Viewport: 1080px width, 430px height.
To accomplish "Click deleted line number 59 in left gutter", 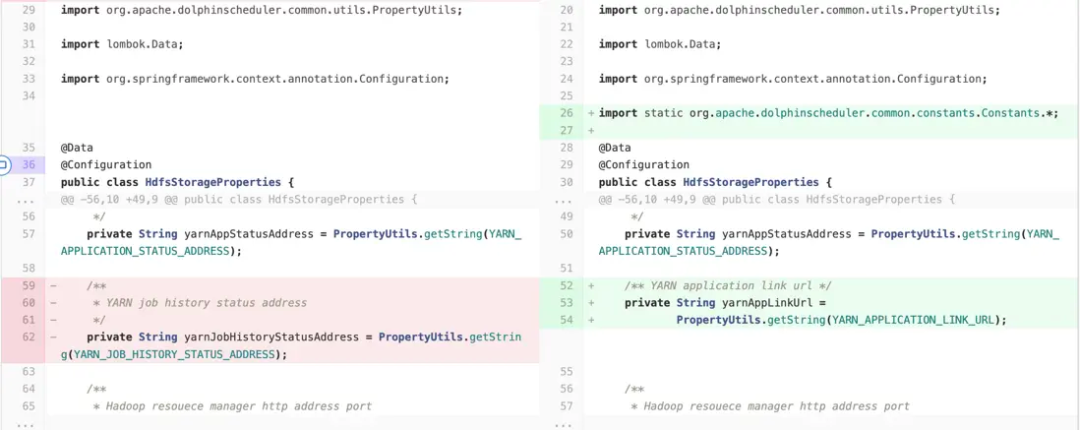I will click(28, 285).
